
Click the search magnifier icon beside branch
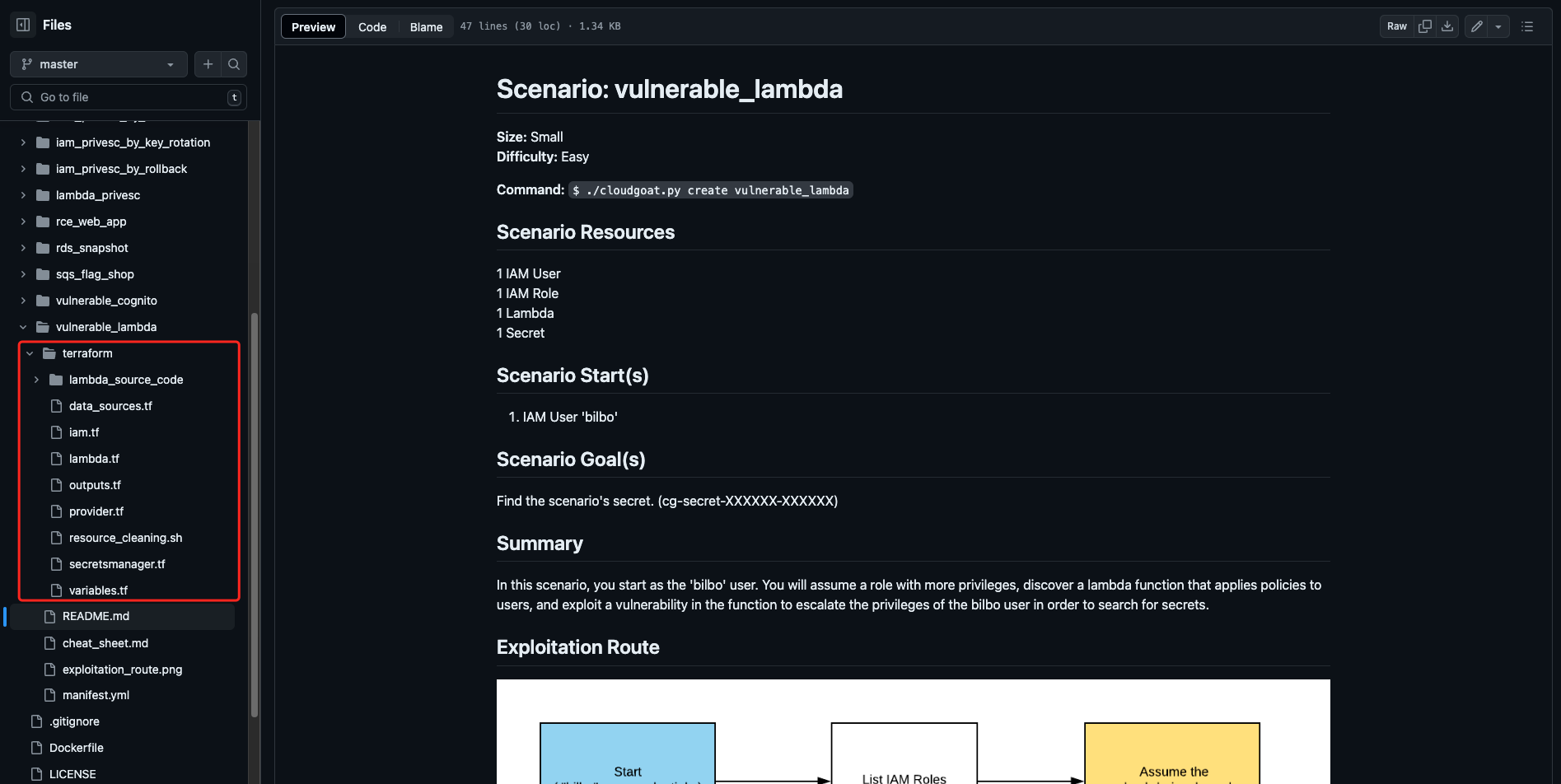coord(234,64)
